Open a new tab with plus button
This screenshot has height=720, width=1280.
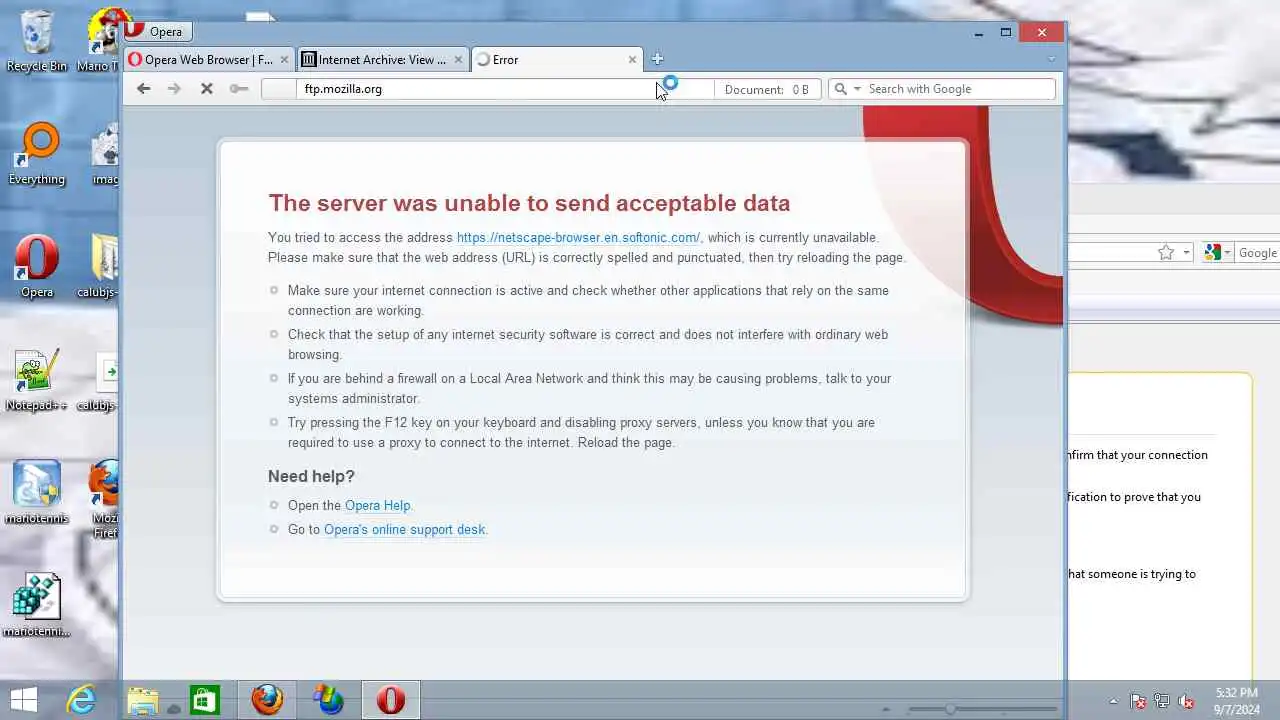click(657, 59)
